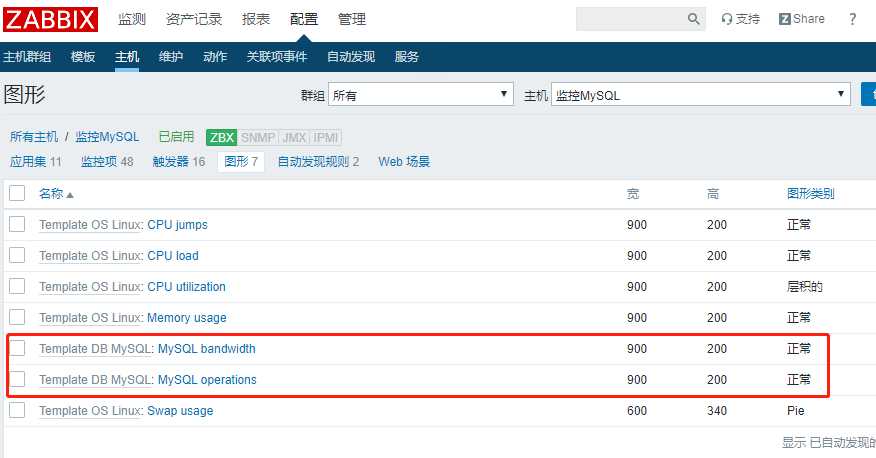Open the 监测 top menu
The image size is (876, 458).
click(132, 20)
